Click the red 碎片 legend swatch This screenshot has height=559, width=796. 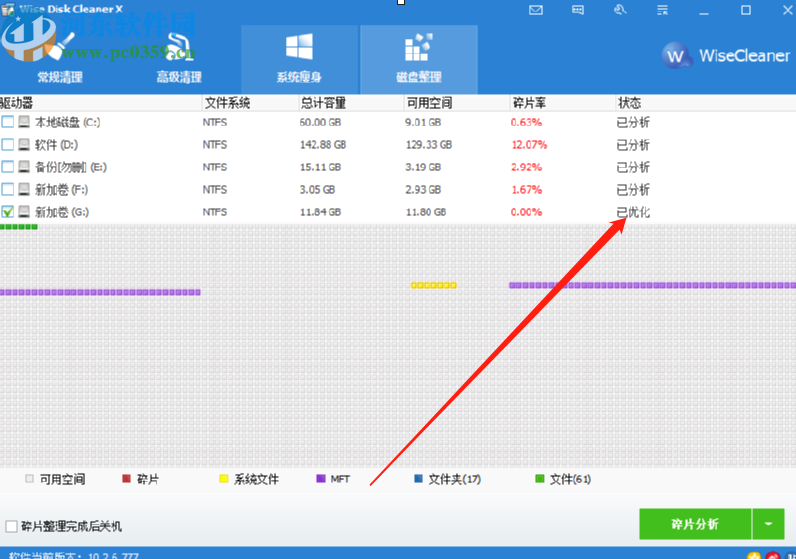pos(126,479)
